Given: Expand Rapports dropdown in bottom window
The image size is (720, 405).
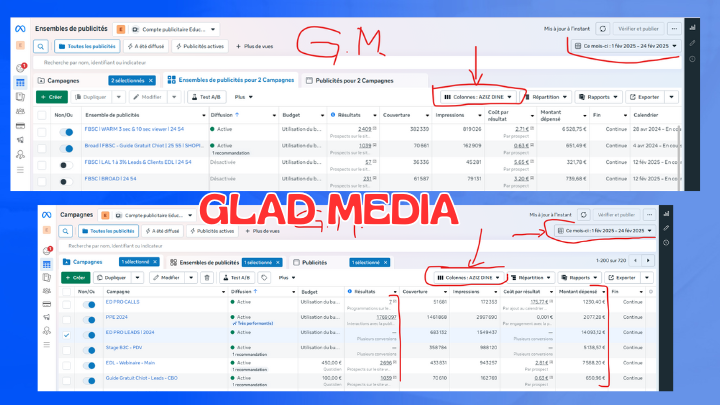Looking at the screenshot, I should (x=580, y=278).
